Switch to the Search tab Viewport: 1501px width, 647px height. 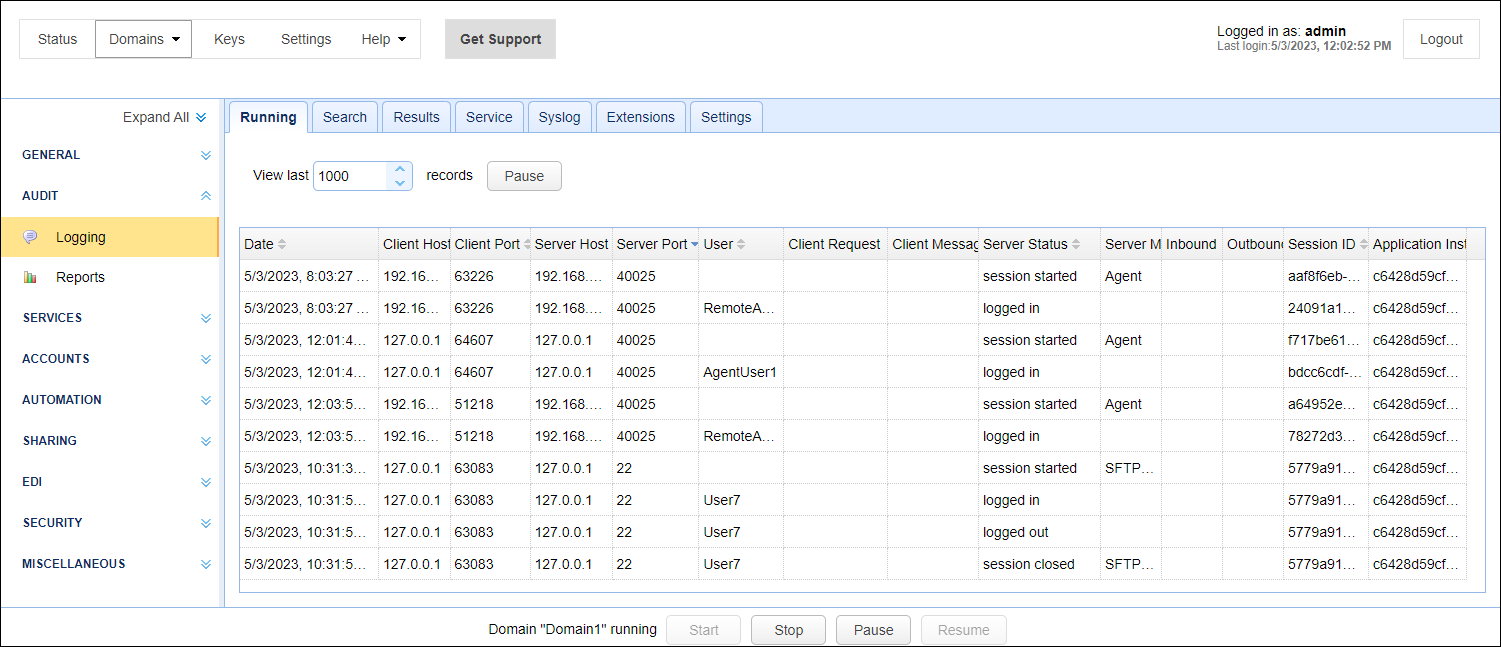pos(345,117)
